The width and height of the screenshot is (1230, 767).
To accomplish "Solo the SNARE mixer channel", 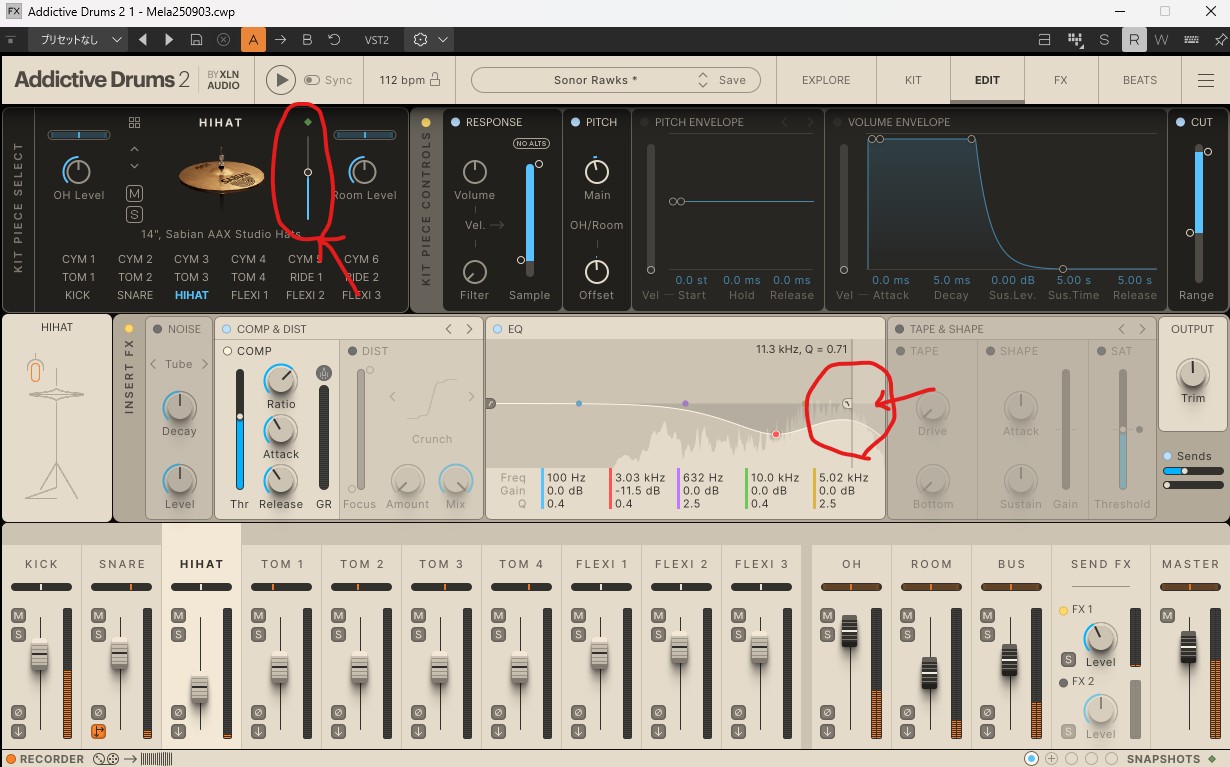I will pos(98,634).
